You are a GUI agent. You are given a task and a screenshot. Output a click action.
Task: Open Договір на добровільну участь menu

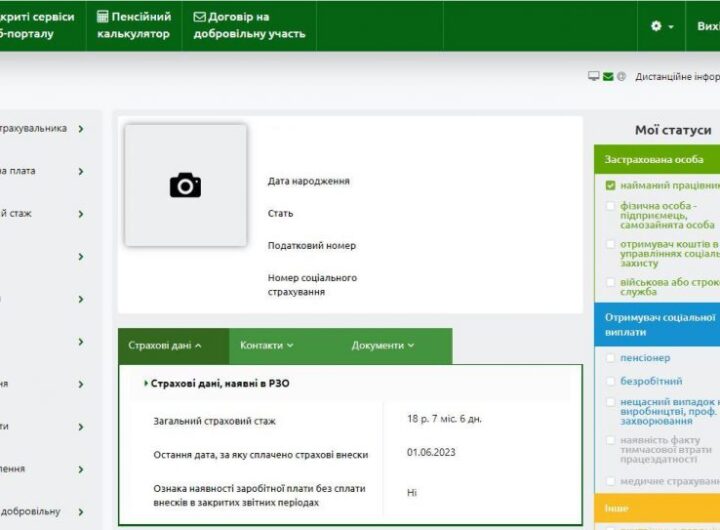tap(249, 26)
